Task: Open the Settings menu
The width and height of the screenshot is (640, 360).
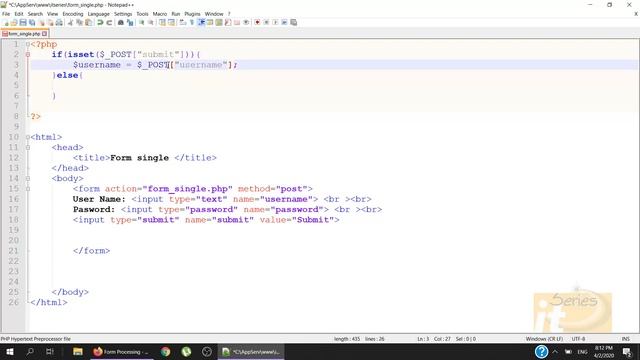Action: (x=123, y=14)
